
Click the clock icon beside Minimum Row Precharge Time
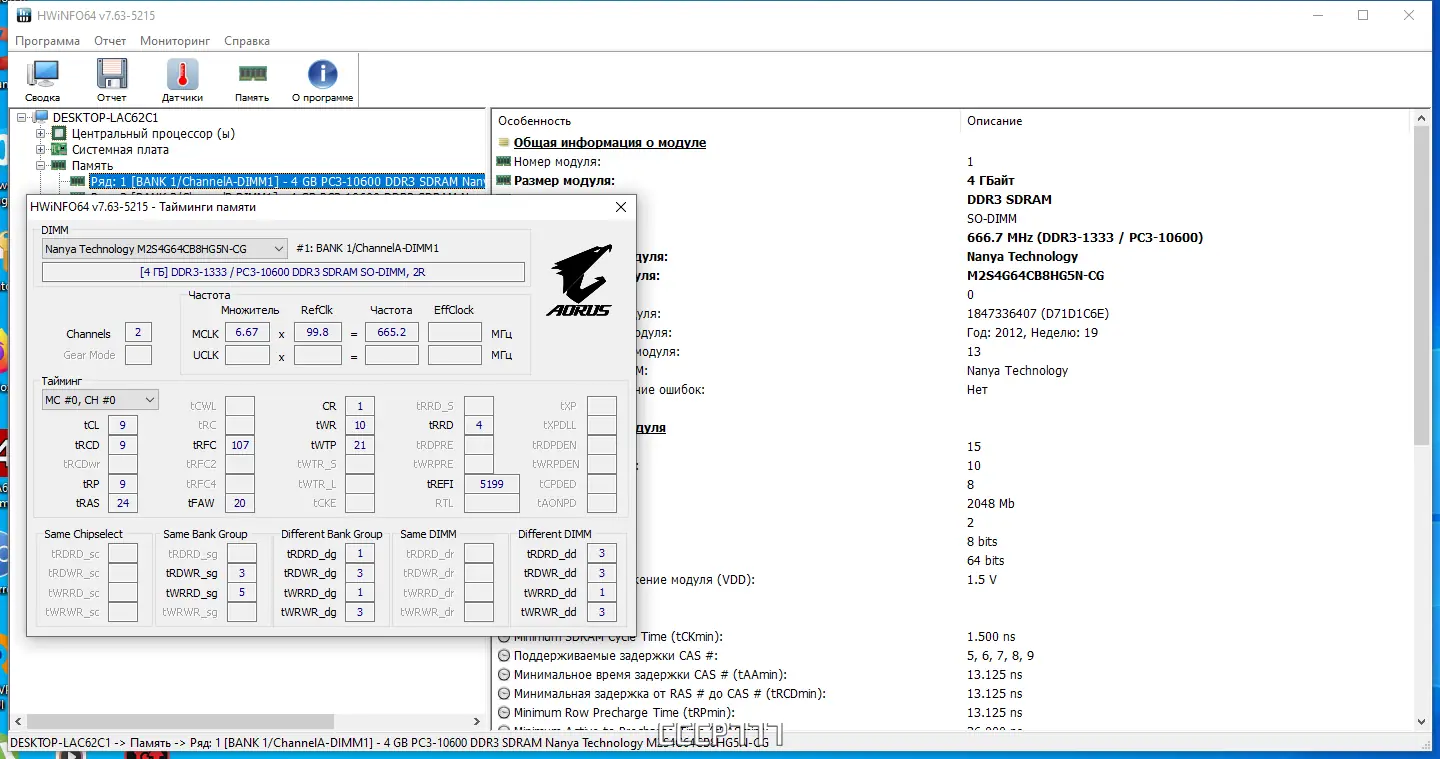505,713
